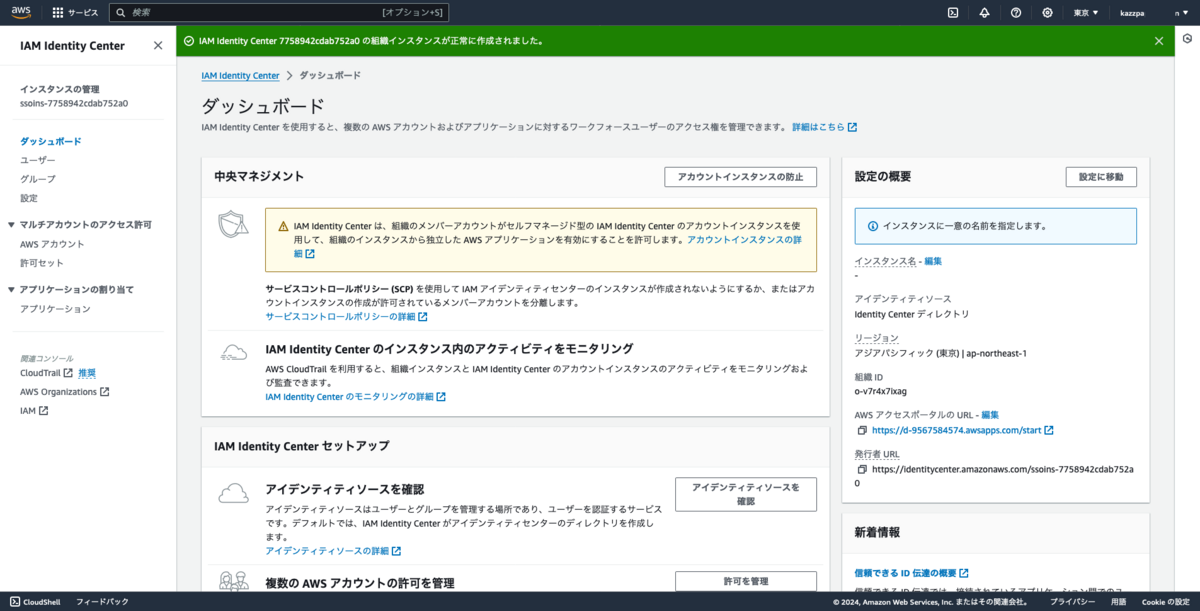Open AWS アカウント in the sidebar
This screenshot has width=1200, height=611.
52,244
